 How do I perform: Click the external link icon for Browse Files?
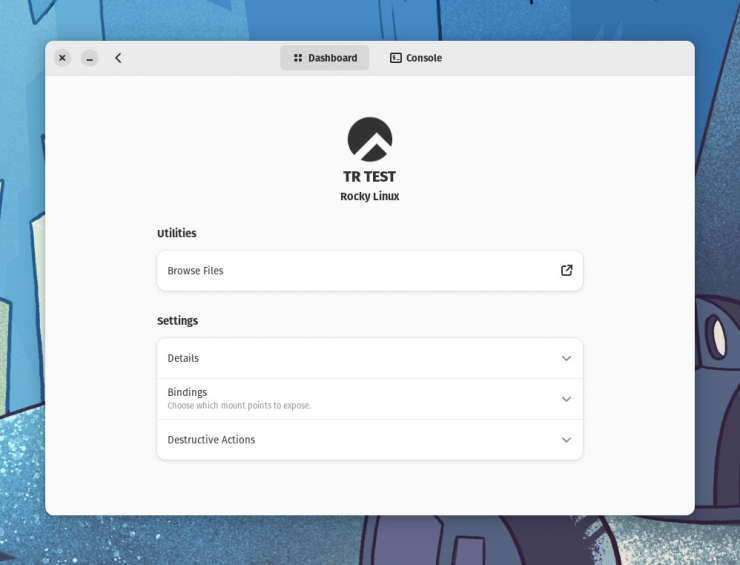566,270
